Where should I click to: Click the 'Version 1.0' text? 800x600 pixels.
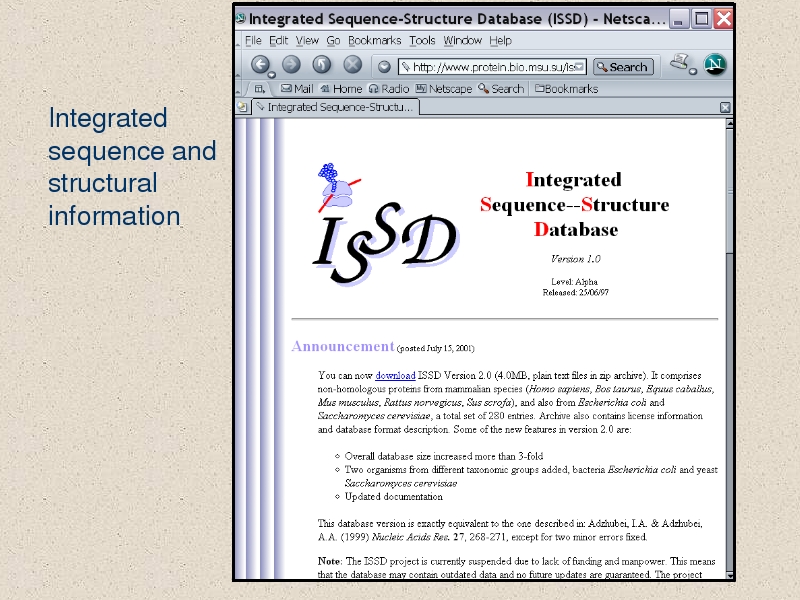pos(576,259)
